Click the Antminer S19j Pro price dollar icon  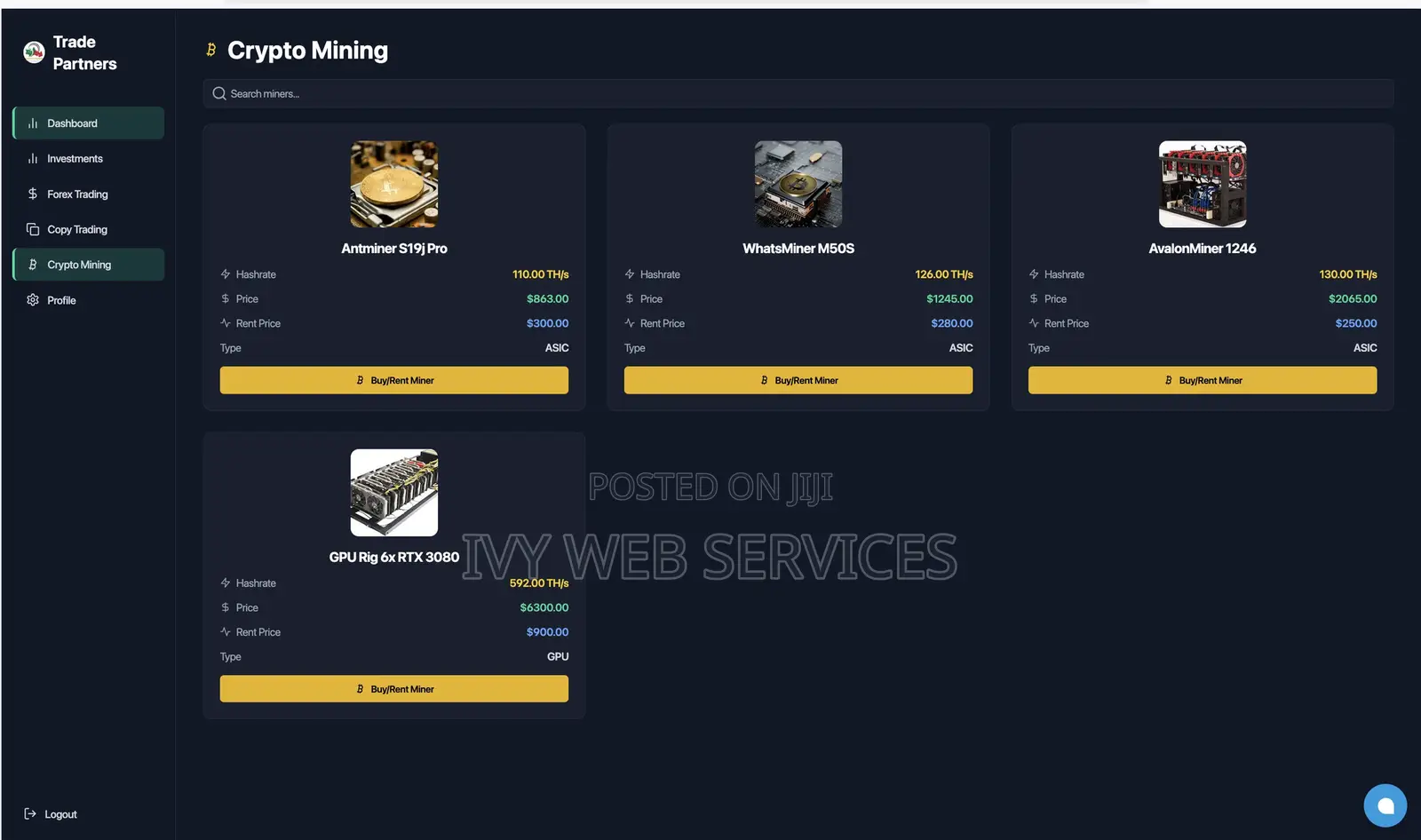click(x=226, y=299)
